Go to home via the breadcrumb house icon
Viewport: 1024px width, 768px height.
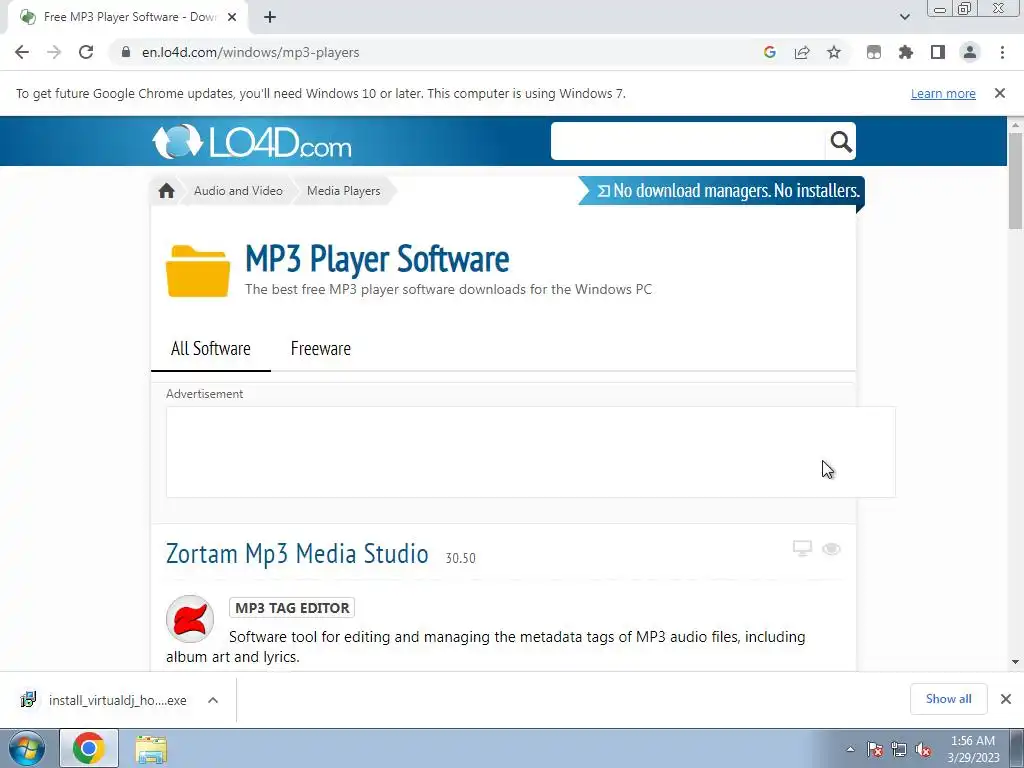167,191
